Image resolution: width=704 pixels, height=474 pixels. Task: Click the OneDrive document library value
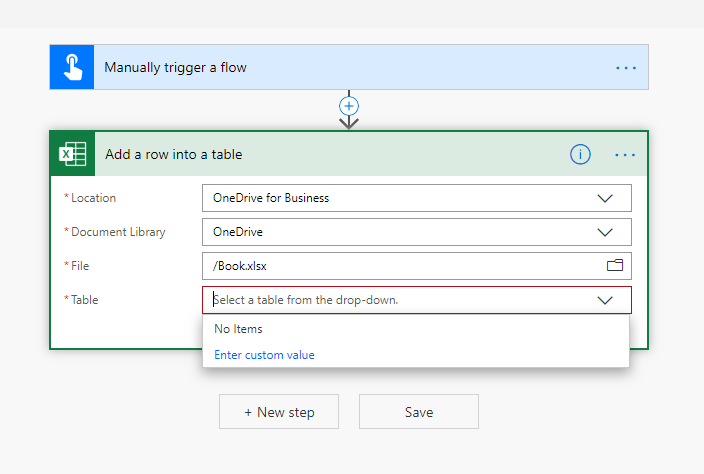click(238, 232)
